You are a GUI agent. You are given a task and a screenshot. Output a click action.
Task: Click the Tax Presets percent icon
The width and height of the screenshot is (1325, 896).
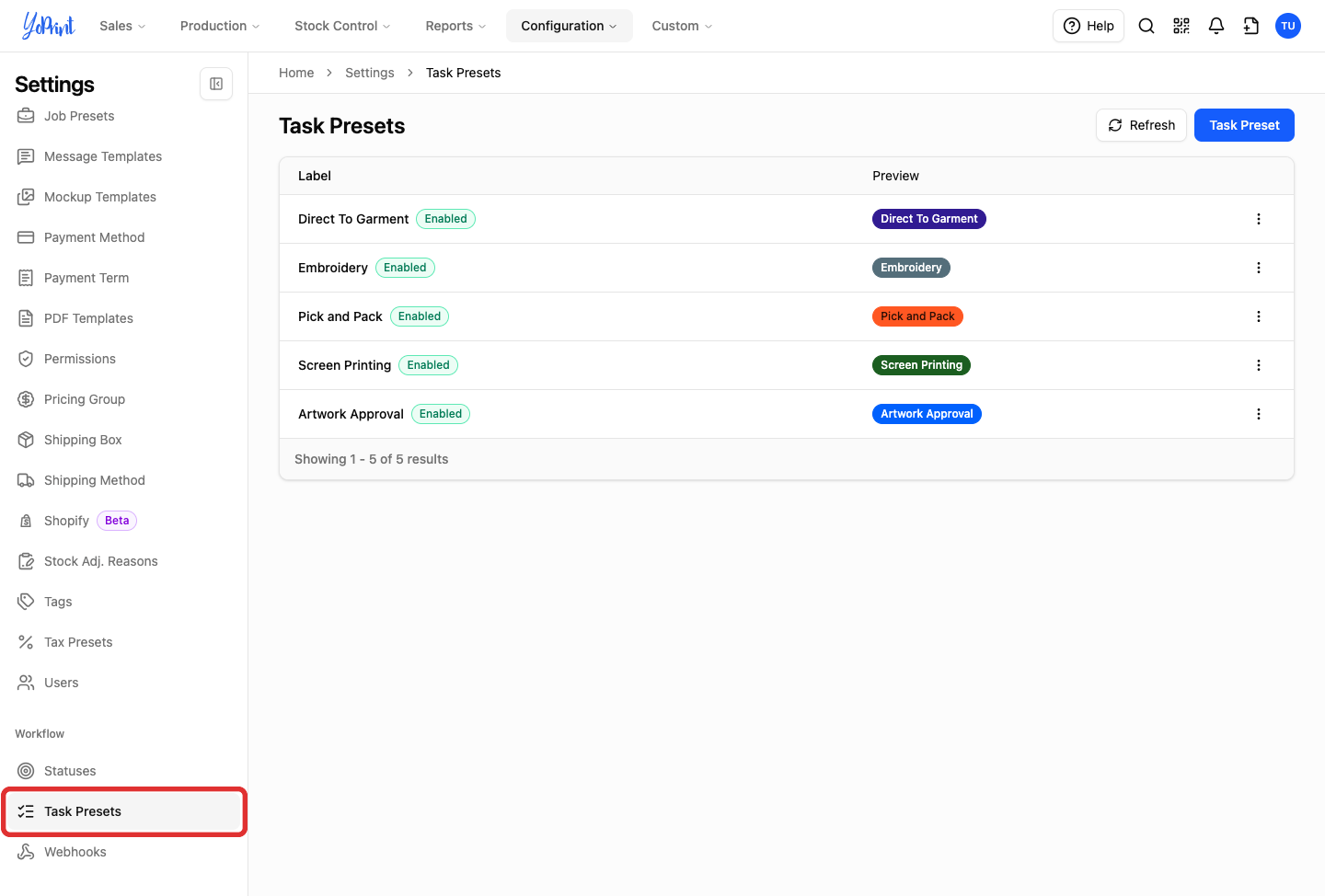pos(26,642)
